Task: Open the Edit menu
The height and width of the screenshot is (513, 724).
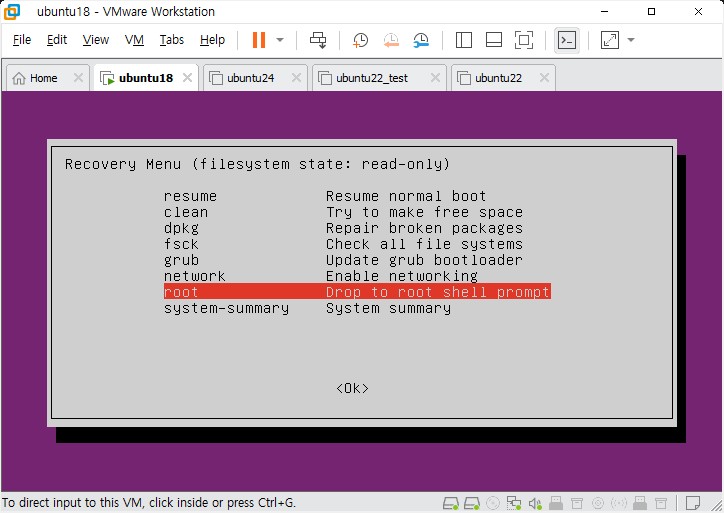Action: point(57,40)
